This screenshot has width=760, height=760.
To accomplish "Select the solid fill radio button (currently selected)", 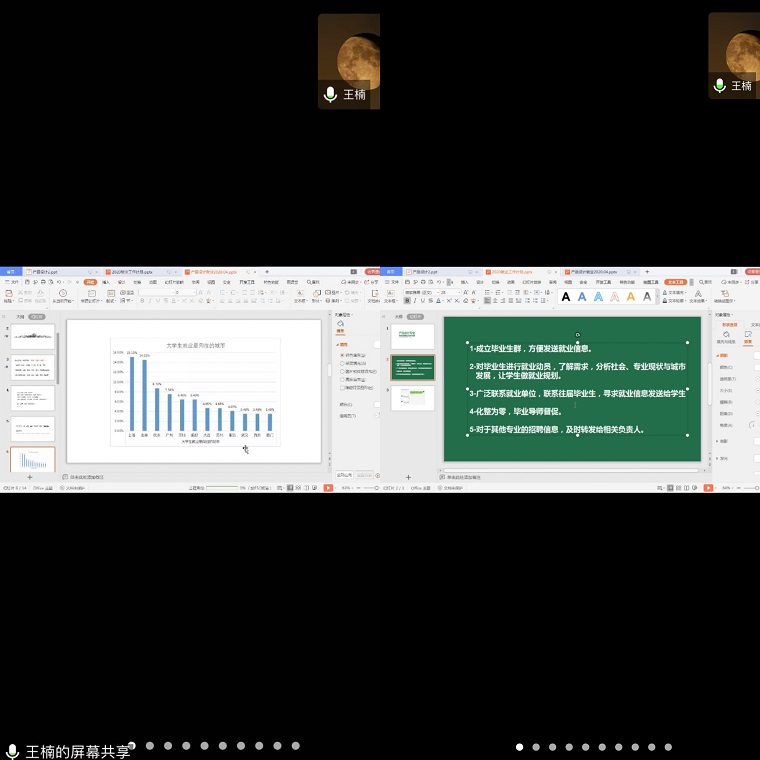I will [342, 355].
